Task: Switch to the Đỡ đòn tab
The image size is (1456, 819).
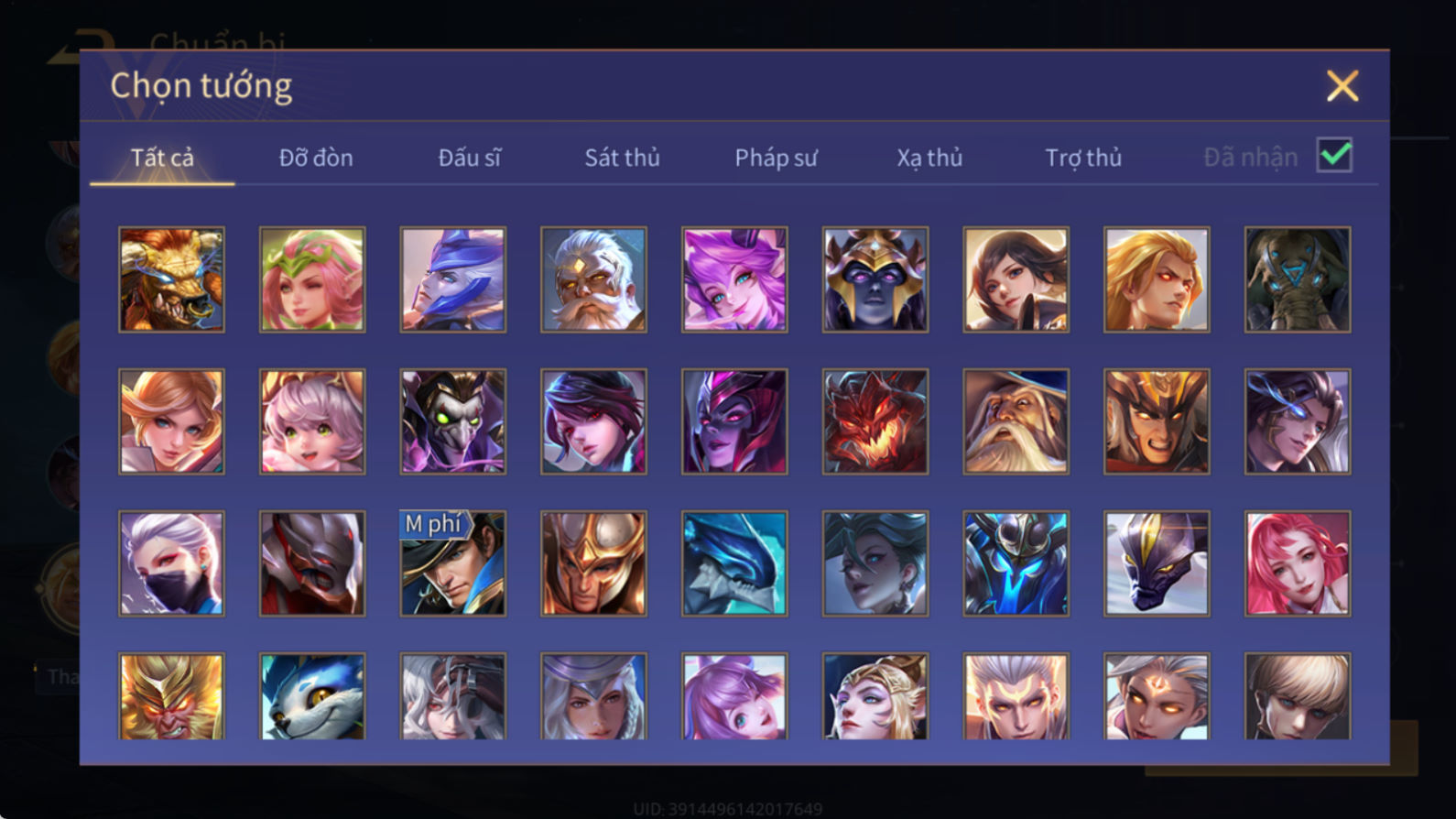Action: [316, 158]
